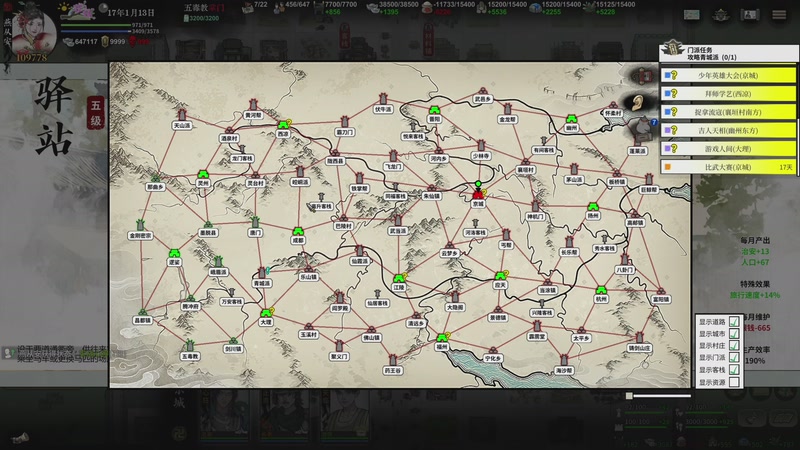
Task: Select the 金刚密宗 sect icon
Action: point(140,225)
